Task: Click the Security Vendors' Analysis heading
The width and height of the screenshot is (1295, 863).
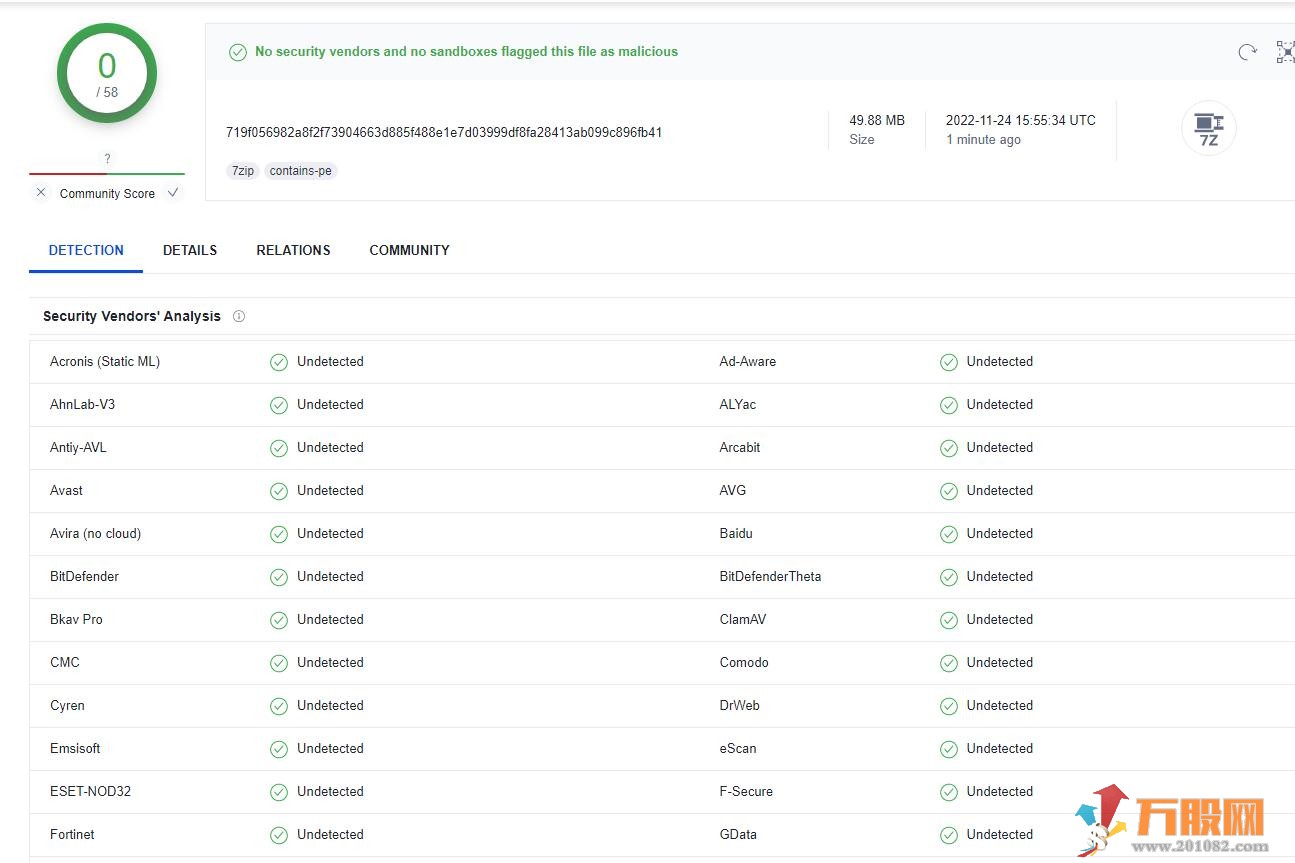Action: pyautogui.click(x=132, y=316)
